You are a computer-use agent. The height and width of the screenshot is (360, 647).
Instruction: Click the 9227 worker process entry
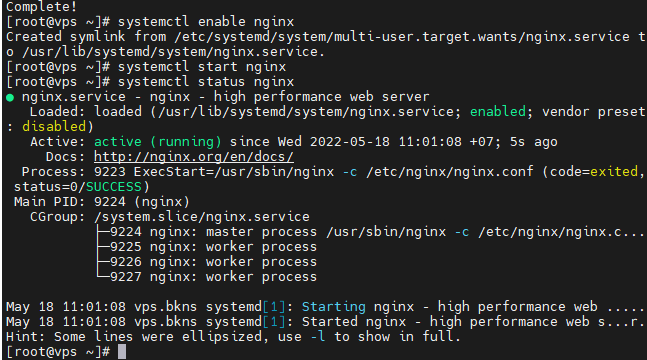(213, 277)
